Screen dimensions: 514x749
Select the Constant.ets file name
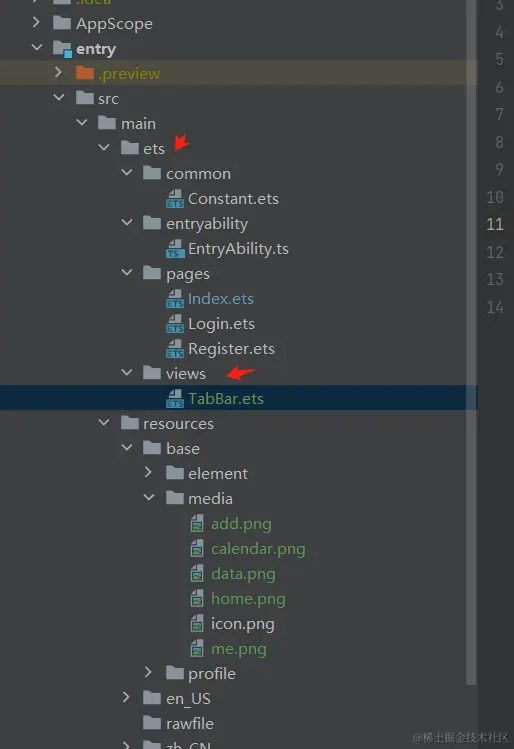click(233, 198)
